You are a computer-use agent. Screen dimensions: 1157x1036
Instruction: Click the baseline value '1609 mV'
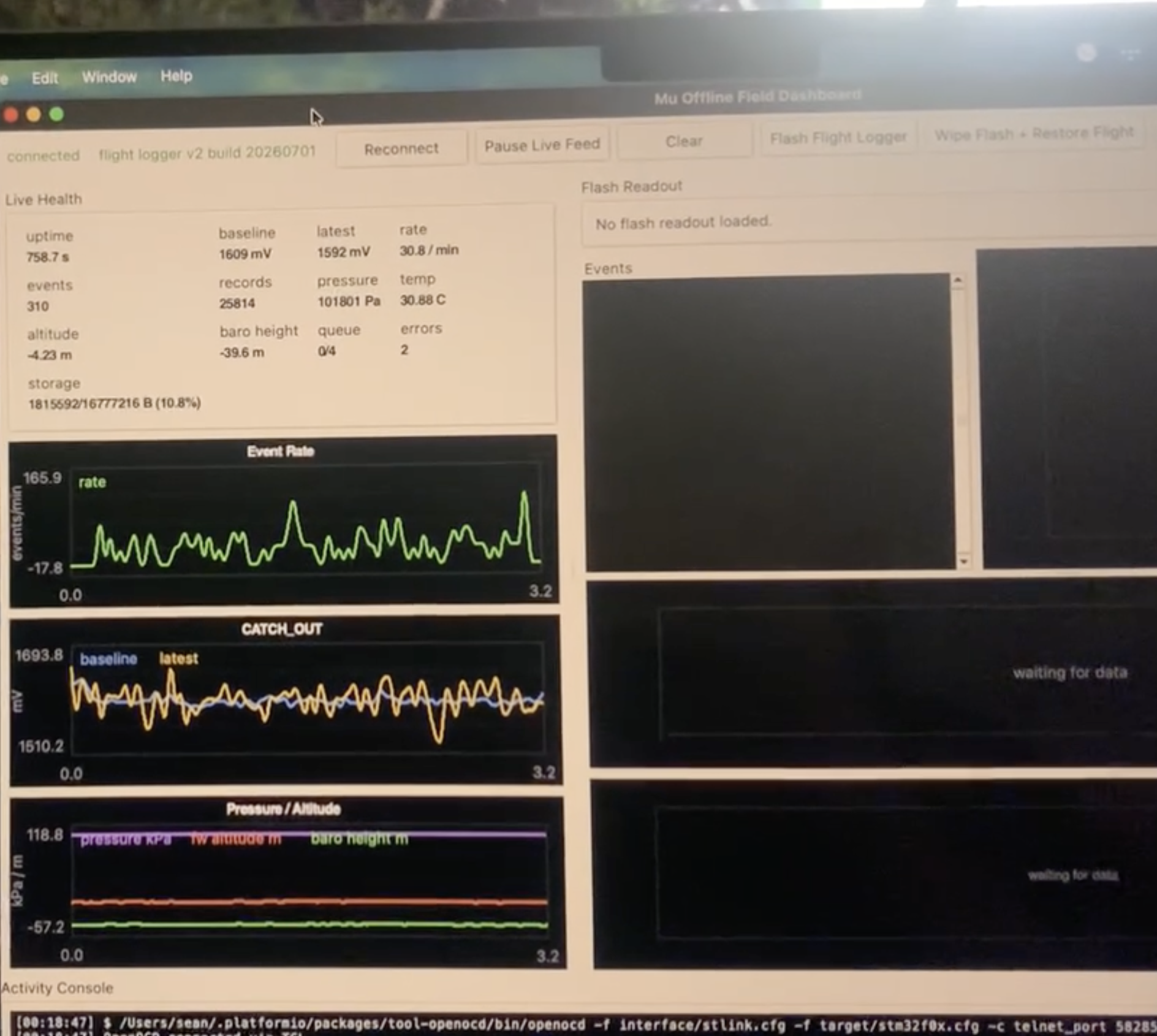pyautogui.click(x=245, y=254)
